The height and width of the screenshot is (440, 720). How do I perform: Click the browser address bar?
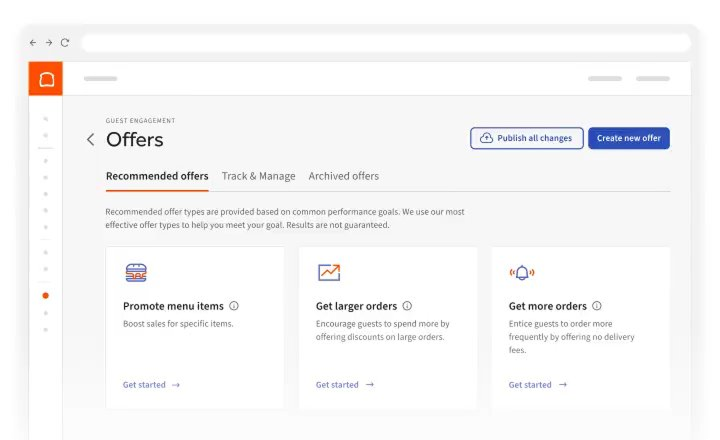[386, 43]
